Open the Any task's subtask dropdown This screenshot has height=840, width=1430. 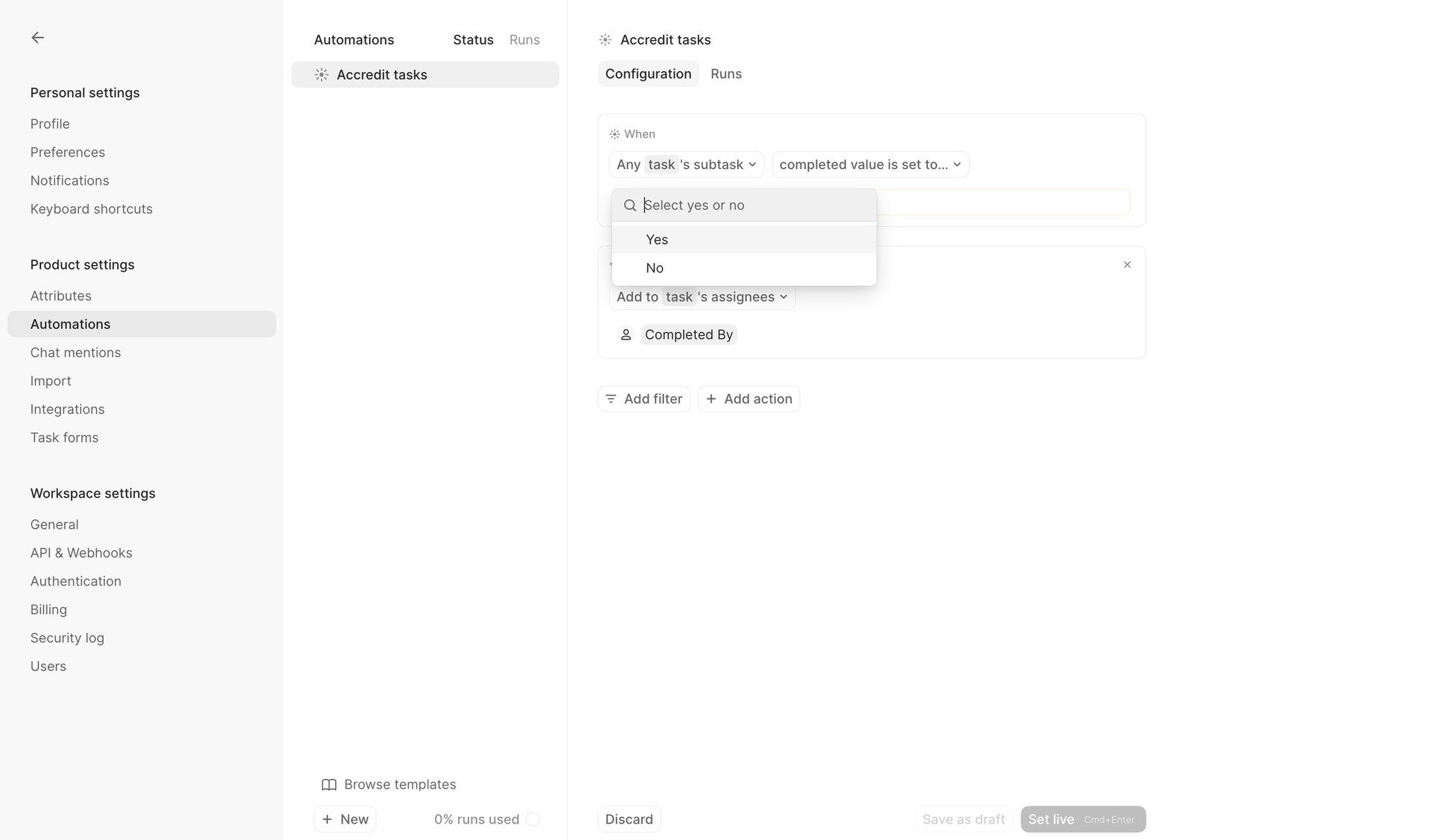click(685, 165)
